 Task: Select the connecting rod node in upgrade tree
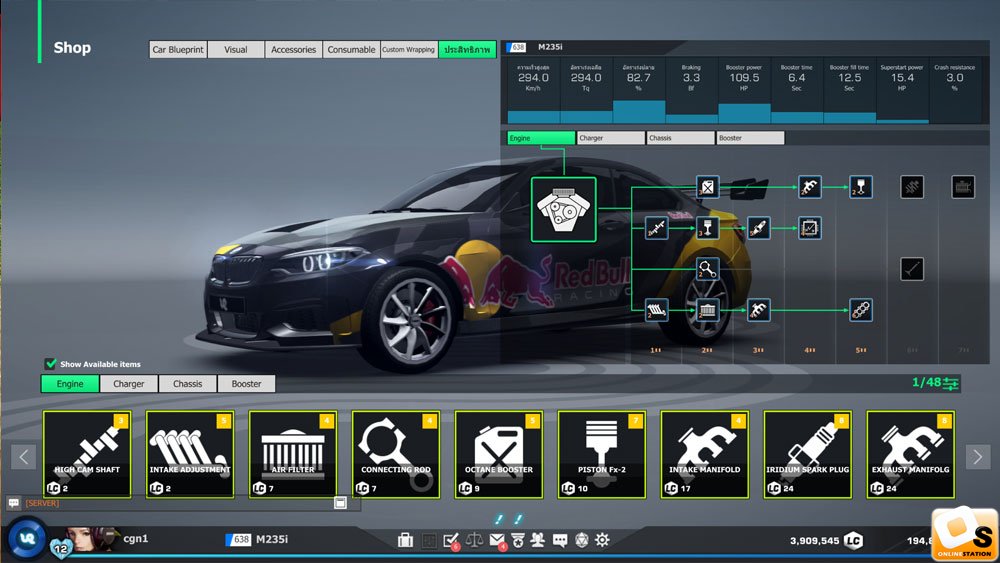pyautogui.click(x=707, y=269)
